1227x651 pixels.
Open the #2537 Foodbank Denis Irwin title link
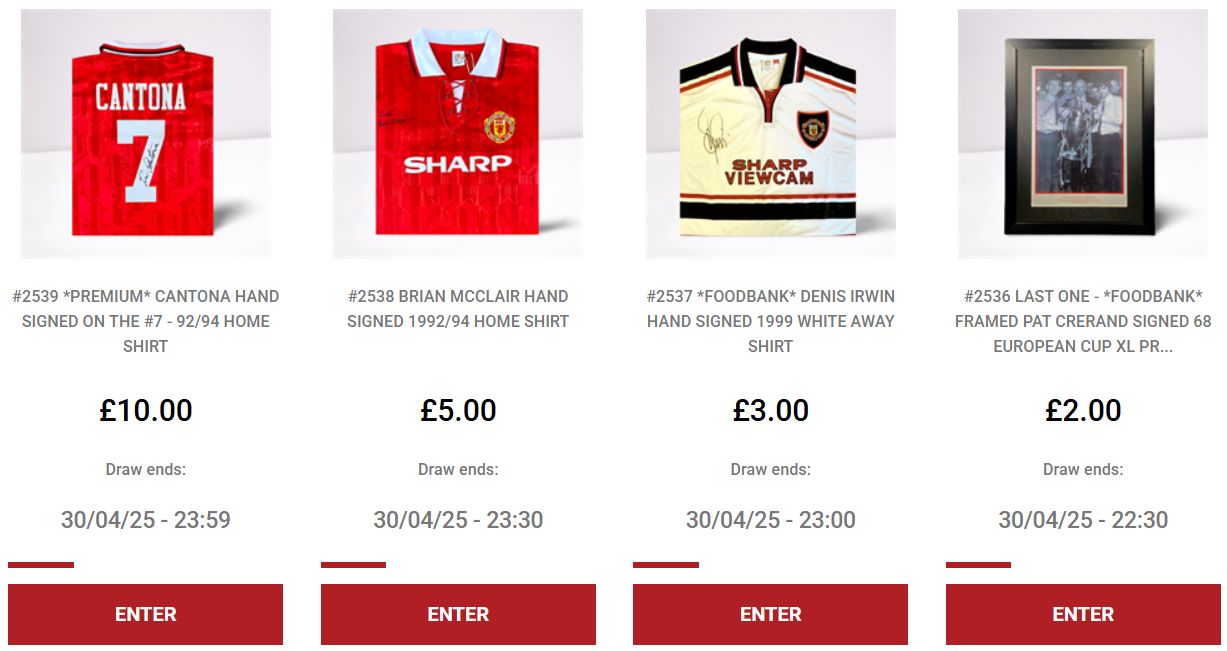coord(771,321)
